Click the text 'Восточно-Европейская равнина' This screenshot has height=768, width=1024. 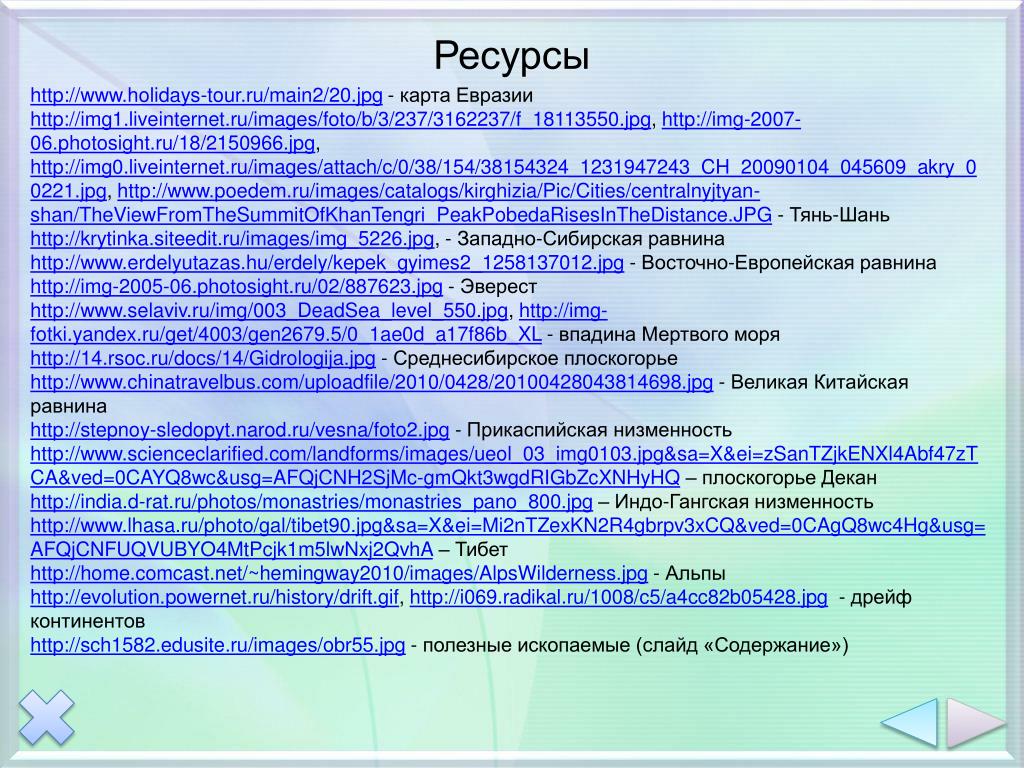click(789, 263)
